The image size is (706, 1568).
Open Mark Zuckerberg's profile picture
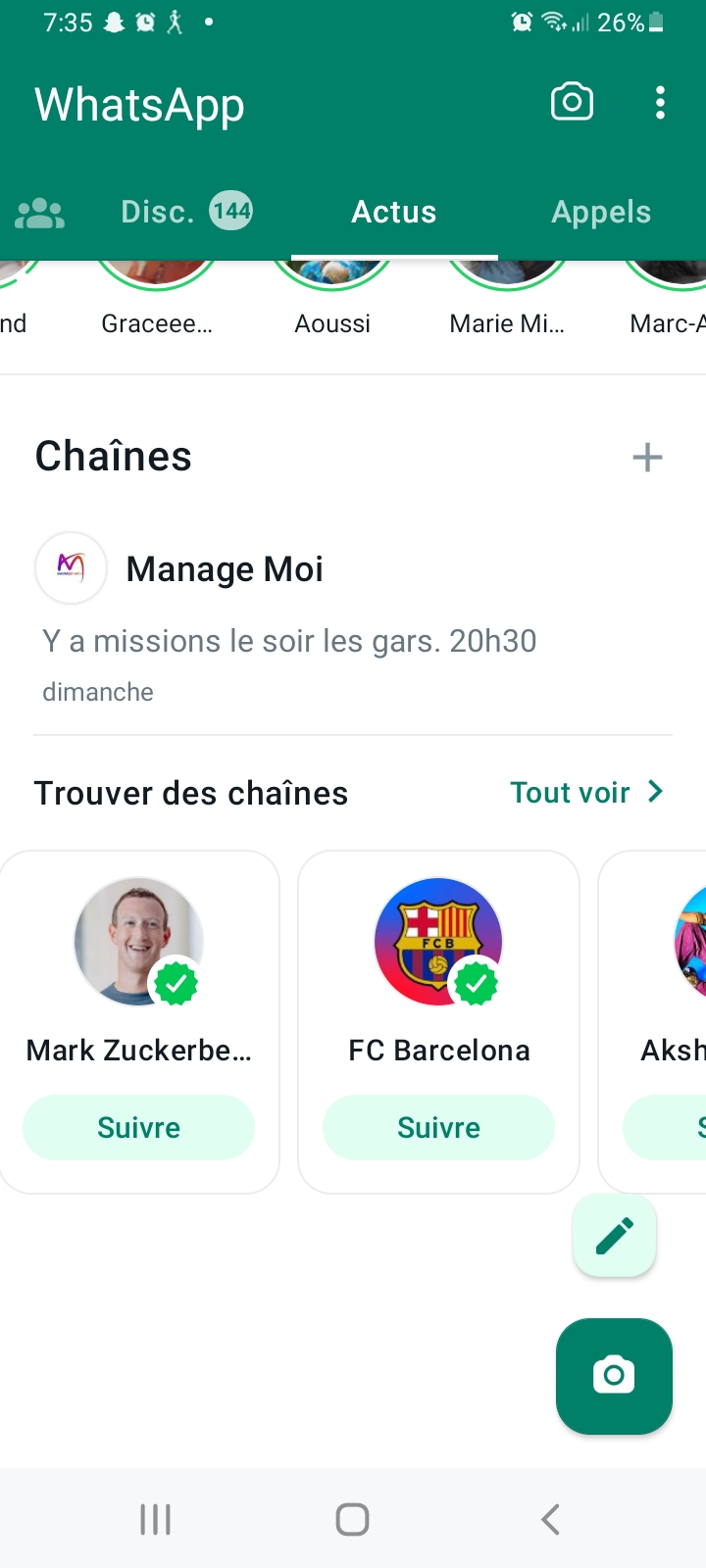click(x=138, y=941)
